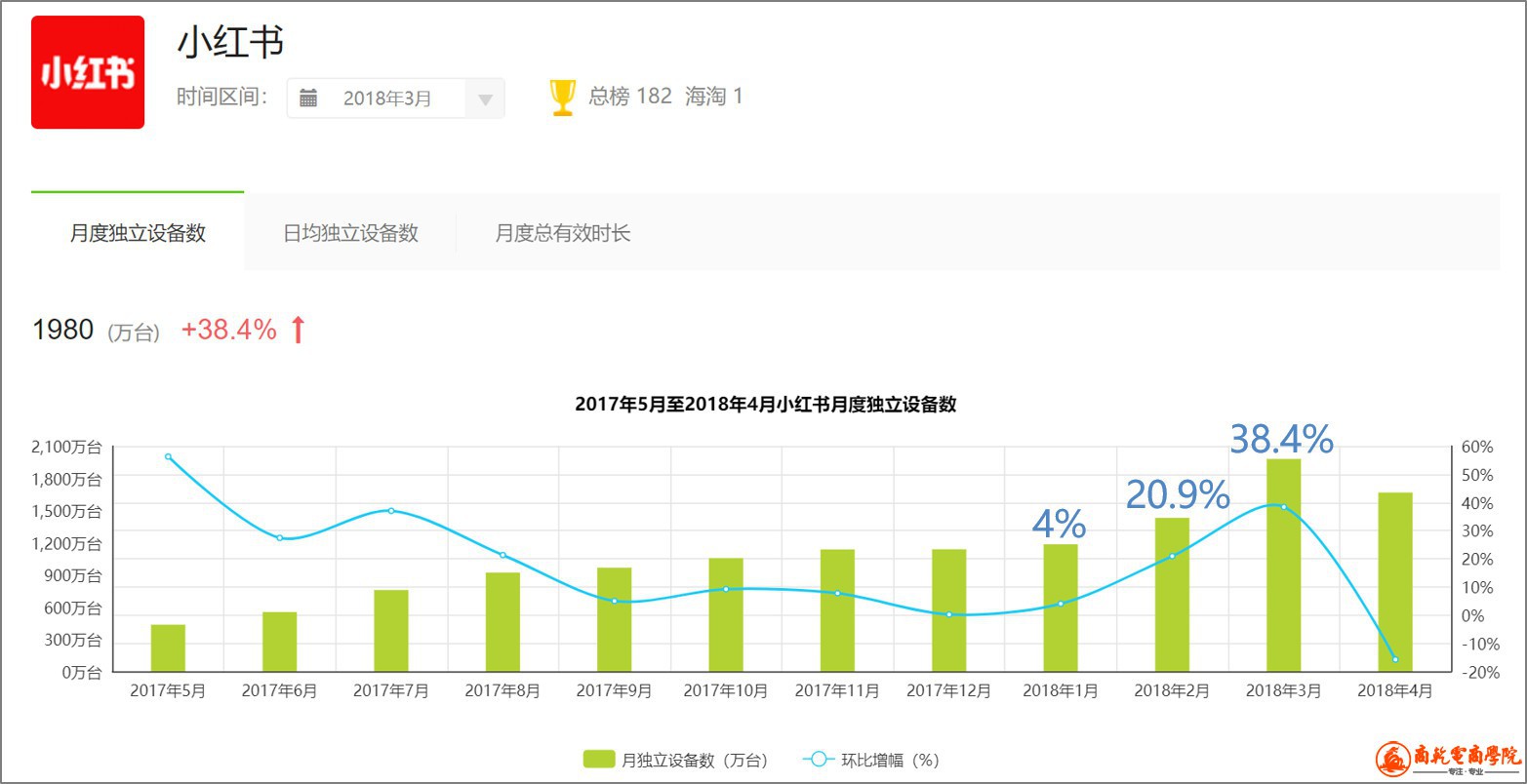Click the 时间区间: label
The image size is (1527, 784).
[222, 97]
